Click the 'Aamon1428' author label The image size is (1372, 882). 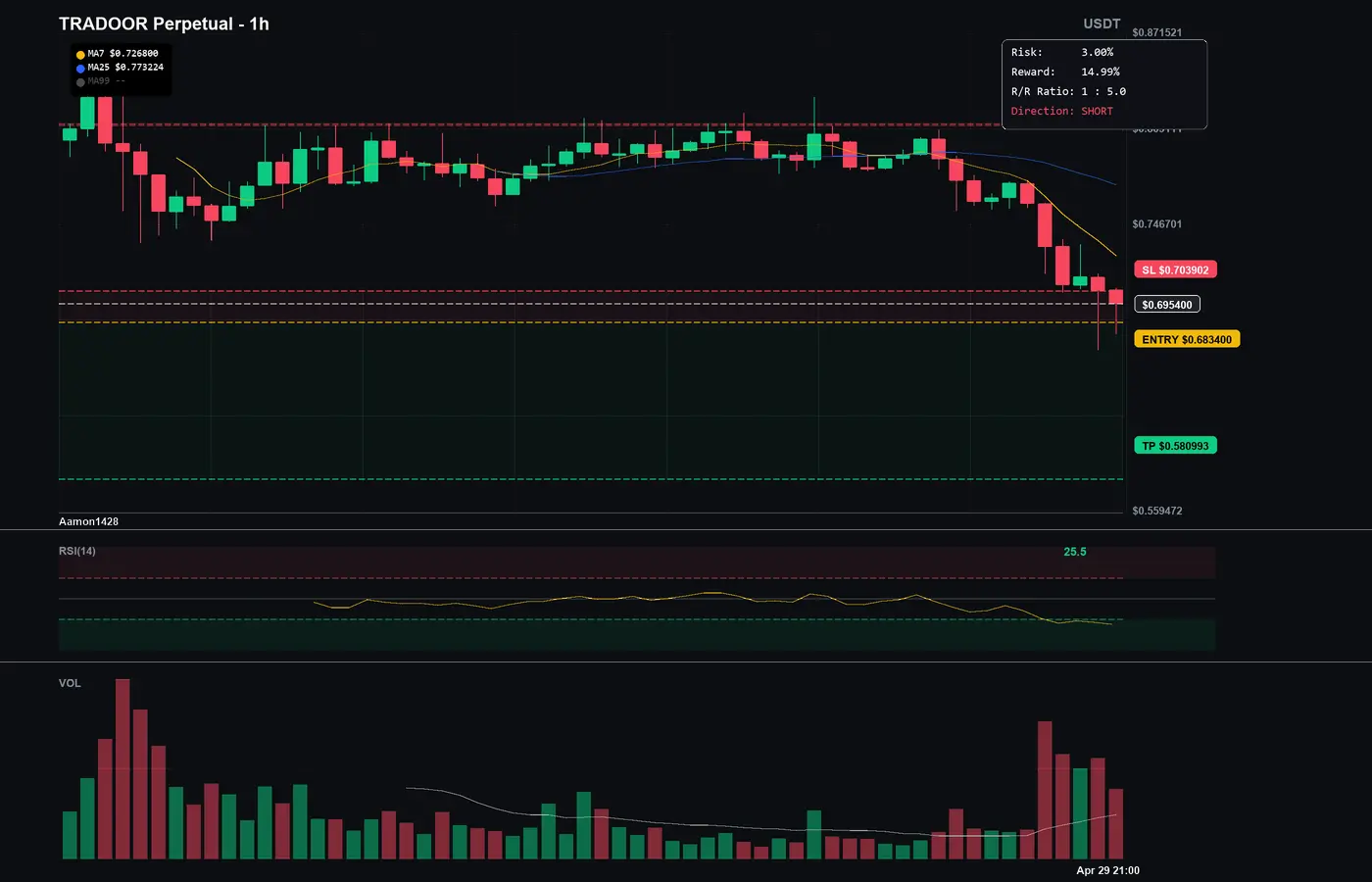coord(88,521)
